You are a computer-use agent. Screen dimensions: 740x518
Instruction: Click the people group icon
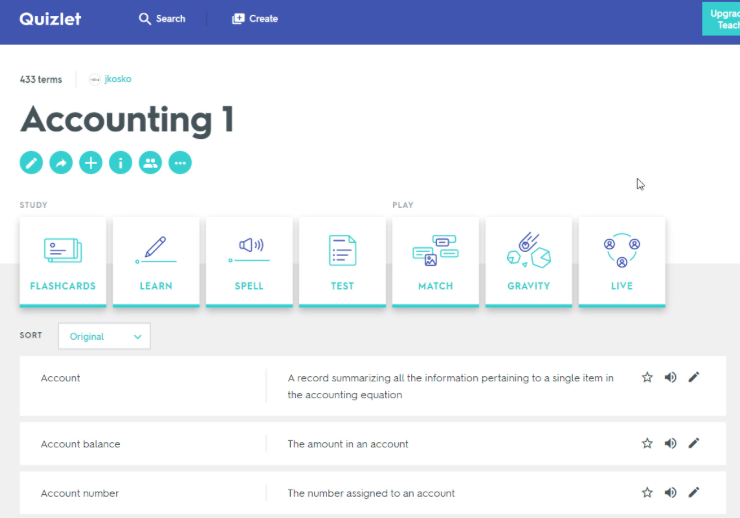pos(150,162)
